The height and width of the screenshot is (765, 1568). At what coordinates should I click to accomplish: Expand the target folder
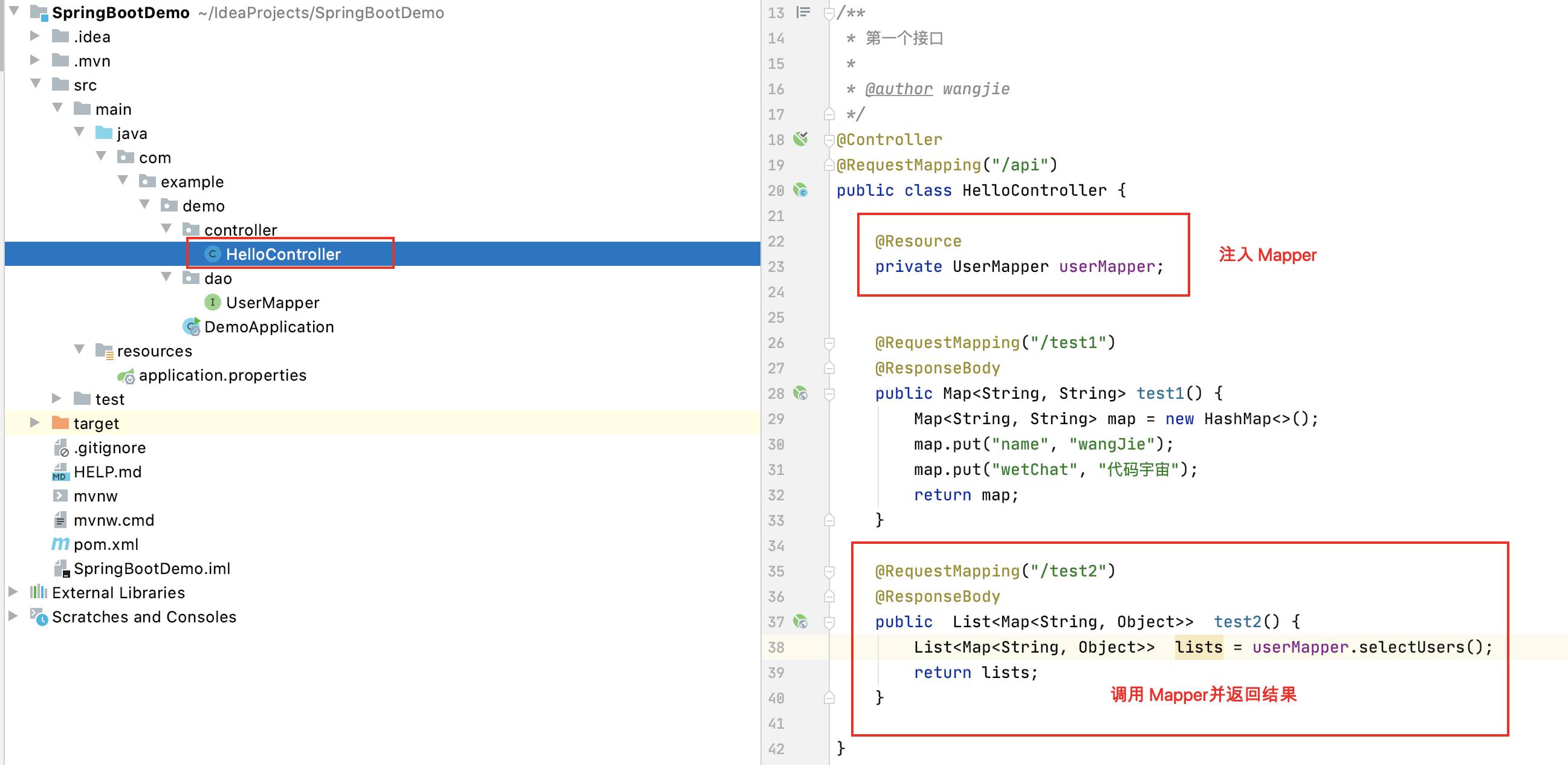pyautogui.click(x=34, y=423)
